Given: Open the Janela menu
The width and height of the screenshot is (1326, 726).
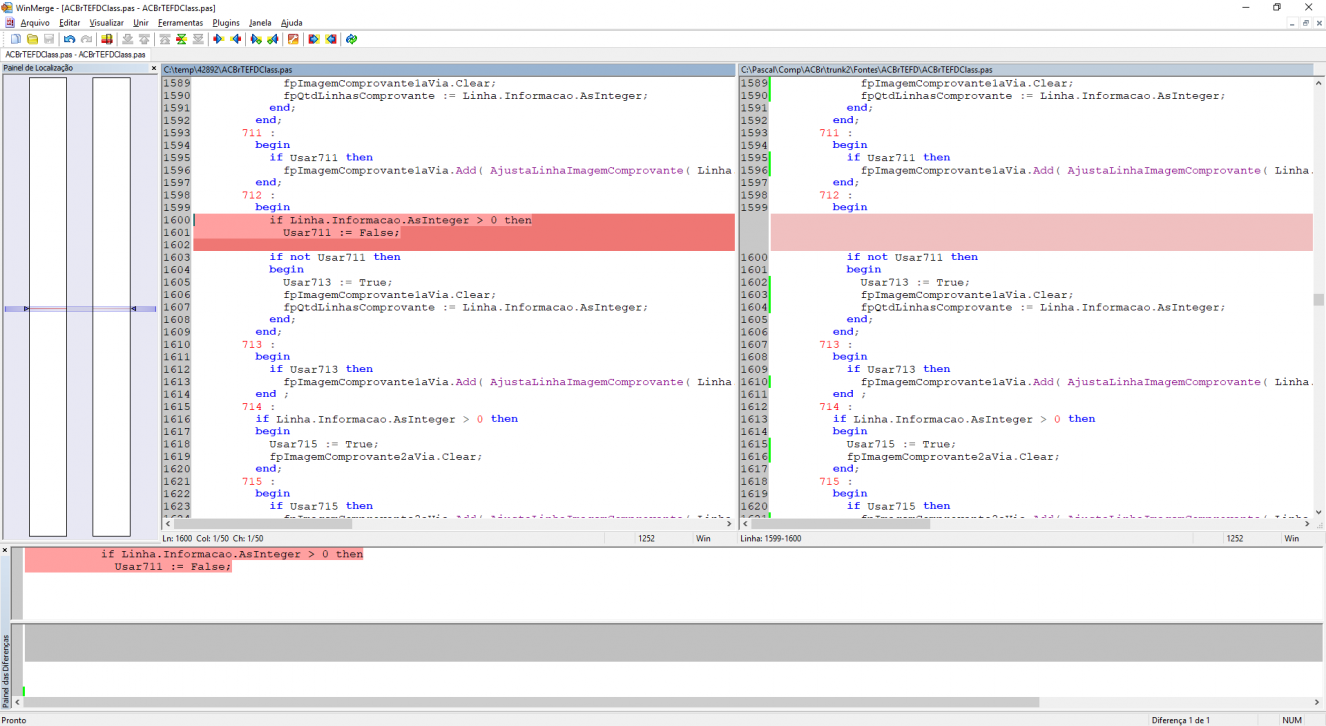Looking at the screenshot, I should [x=260, y=22].
